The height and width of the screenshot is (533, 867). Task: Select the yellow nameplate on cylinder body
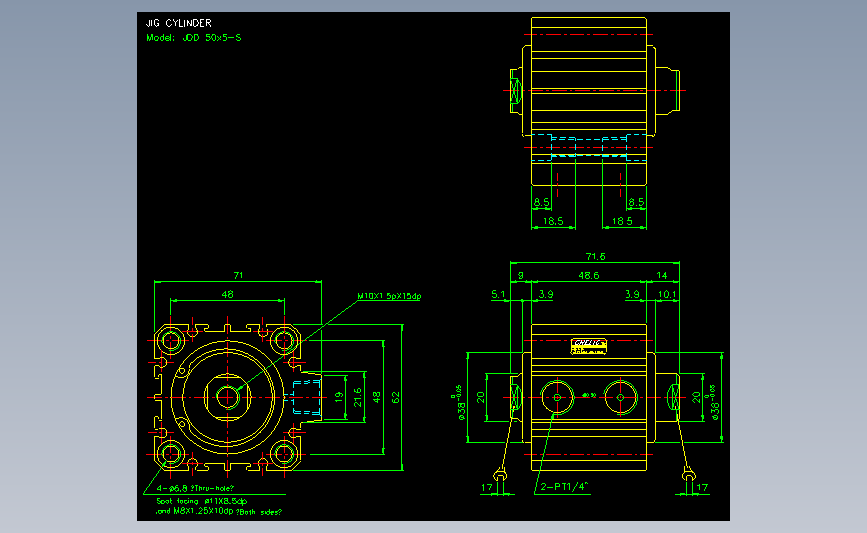click(x=589, y=346)
